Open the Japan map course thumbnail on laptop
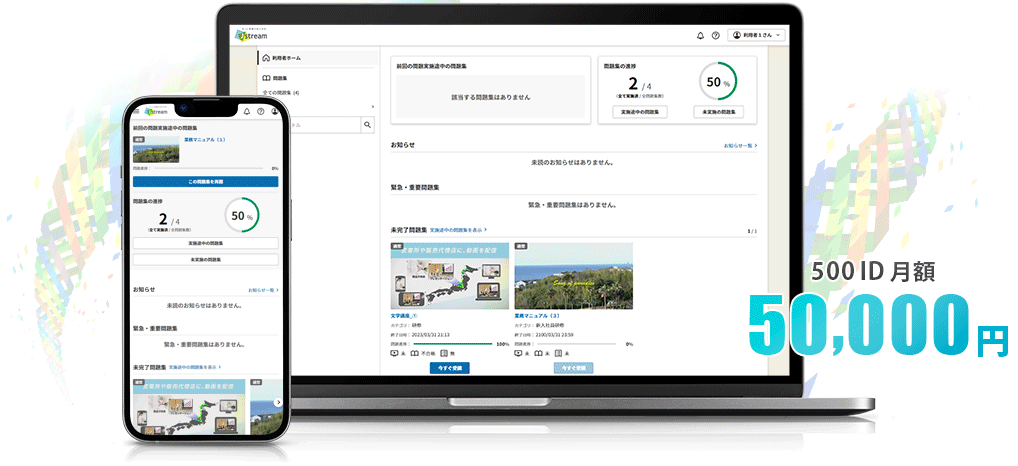The image size is (1018, 466). tap(449, 276)
